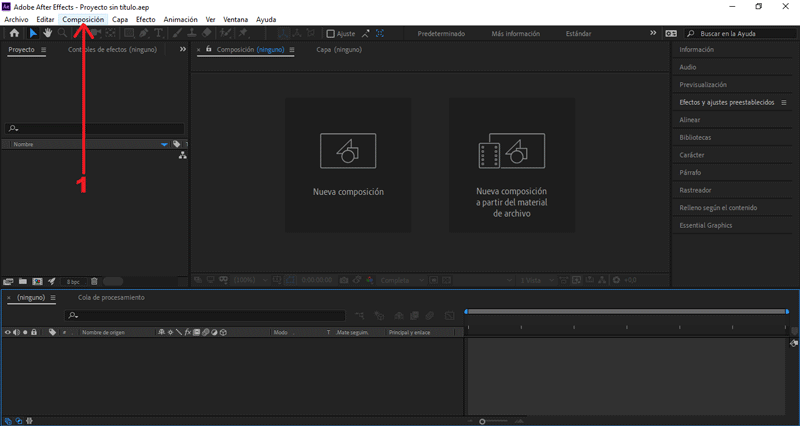Toggle the solo dot column switch
This screenshot has width=800, height=426.
25,332
